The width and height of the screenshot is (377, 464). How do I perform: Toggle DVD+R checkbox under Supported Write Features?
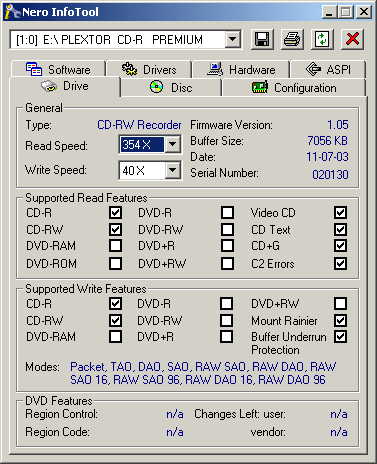pos(227,337)
